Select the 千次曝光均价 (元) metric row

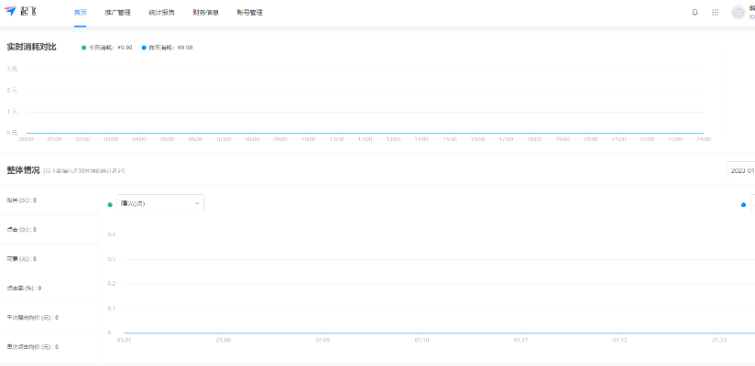tap(49, 317)
